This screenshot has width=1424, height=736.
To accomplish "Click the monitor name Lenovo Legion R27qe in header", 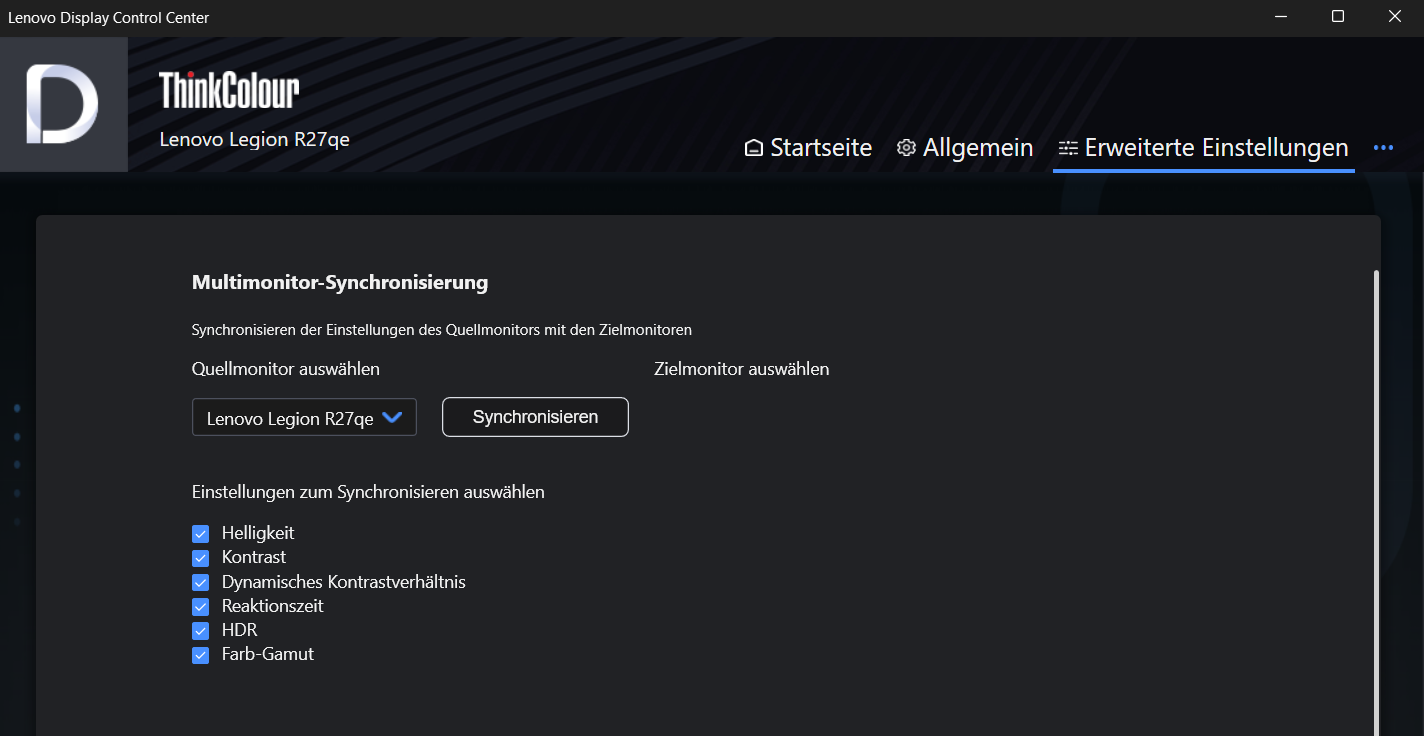I will tap(255, 139).
